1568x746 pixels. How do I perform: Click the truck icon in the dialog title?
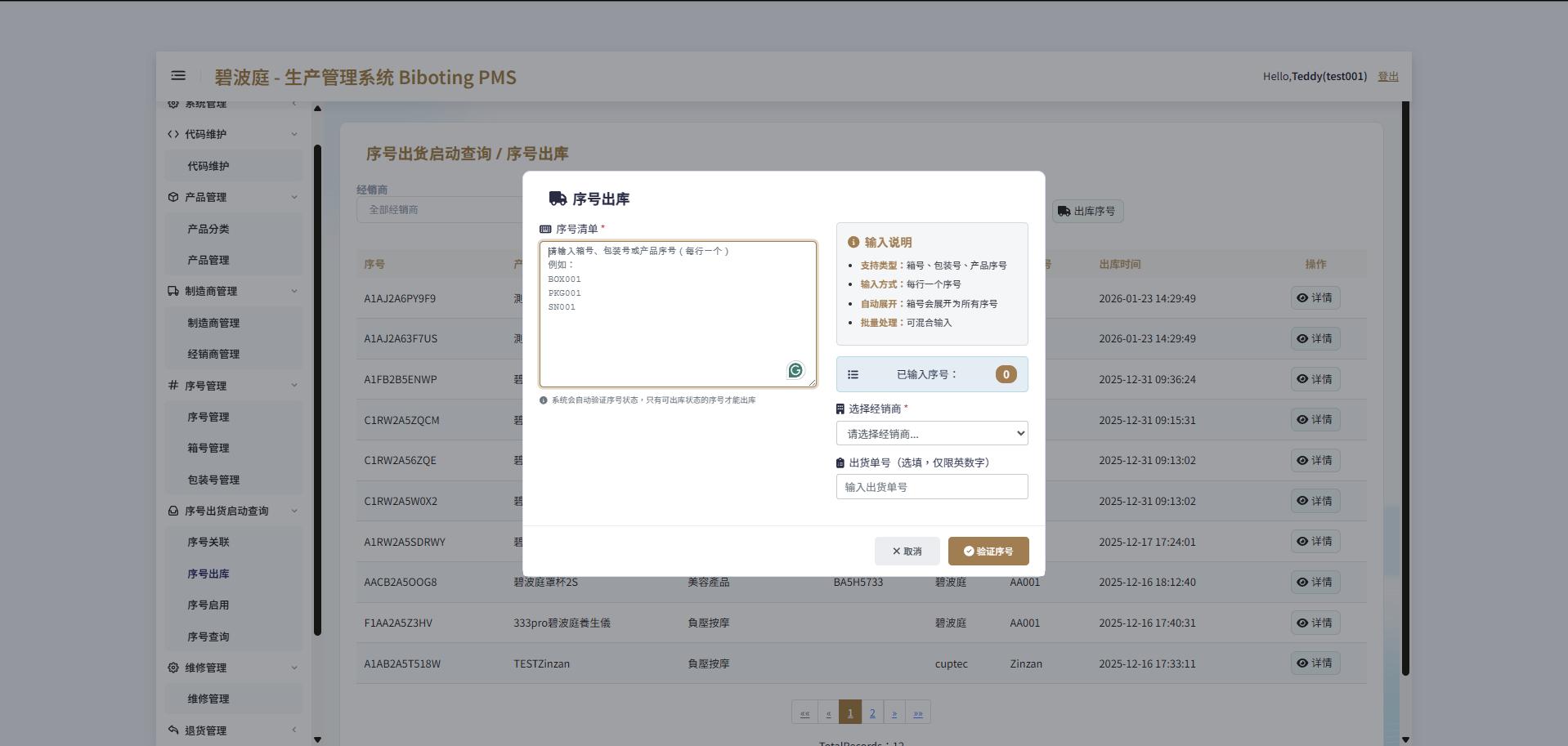tap(558, 199)
